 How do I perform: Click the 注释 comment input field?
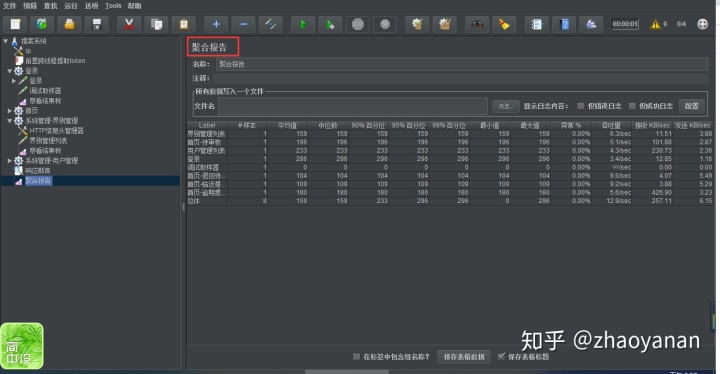[461, 79]
